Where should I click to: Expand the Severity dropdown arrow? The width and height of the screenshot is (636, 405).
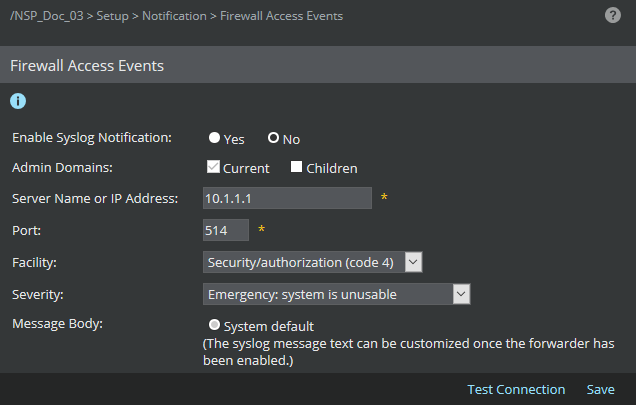click(x=461, y=294)
